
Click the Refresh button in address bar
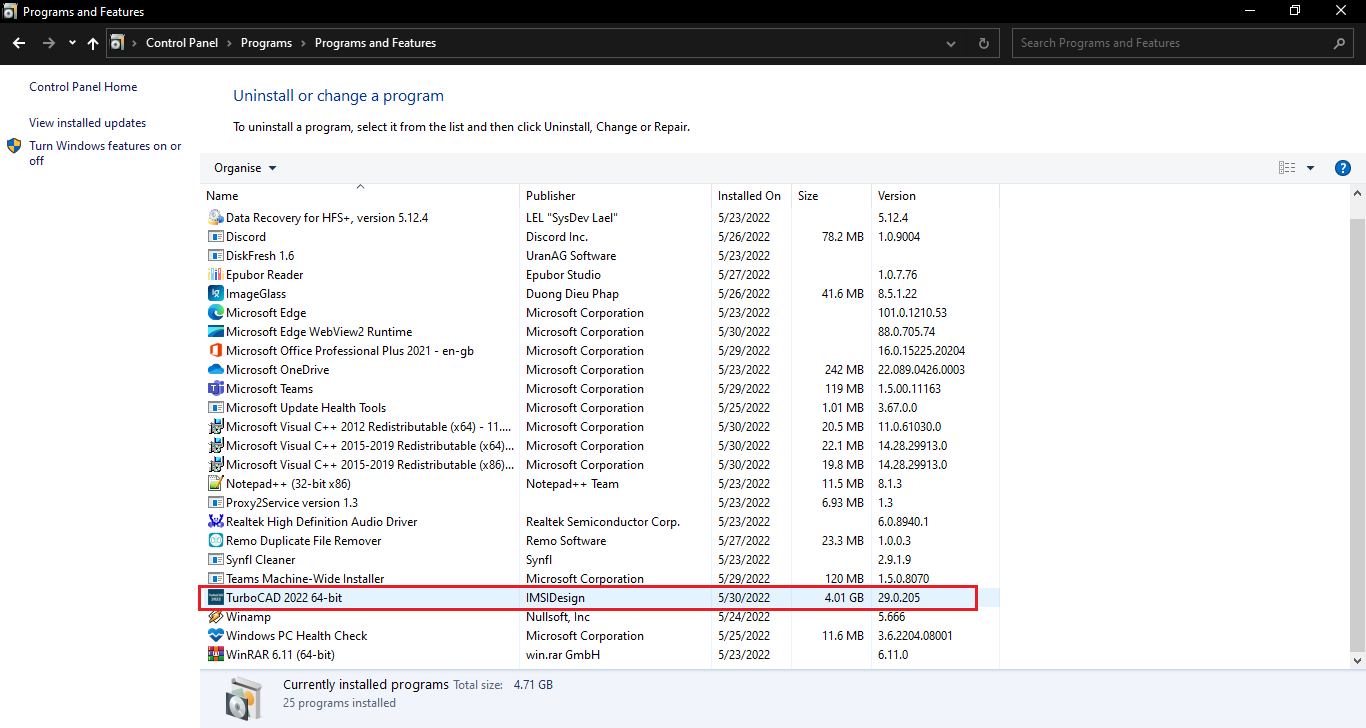point(984,43)
